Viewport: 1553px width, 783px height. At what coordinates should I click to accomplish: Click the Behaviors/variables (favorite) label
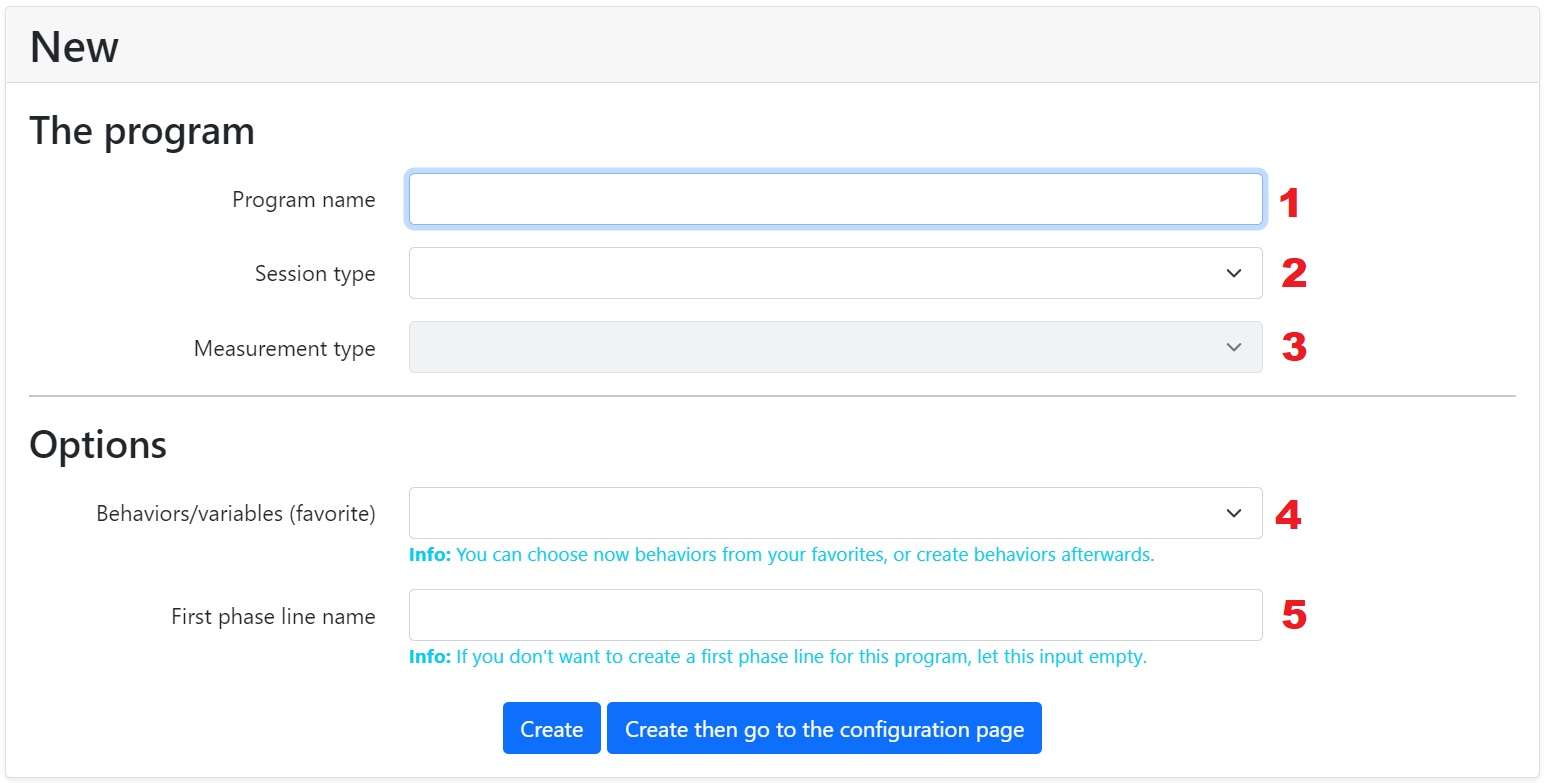(236, 514)
